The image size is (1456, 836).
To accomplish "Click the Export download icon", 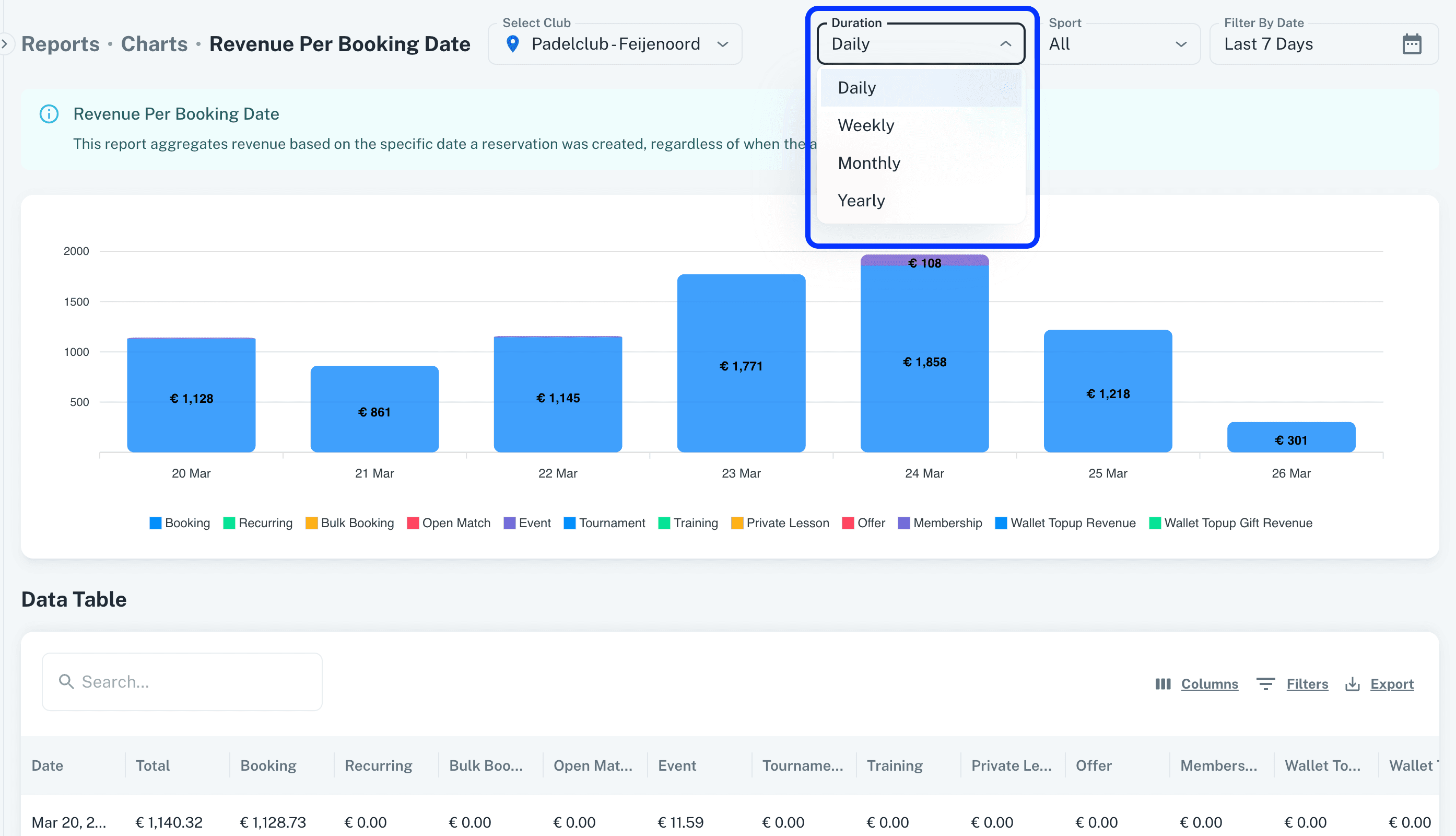I will pyautogui.click(x=1352, y=684).
